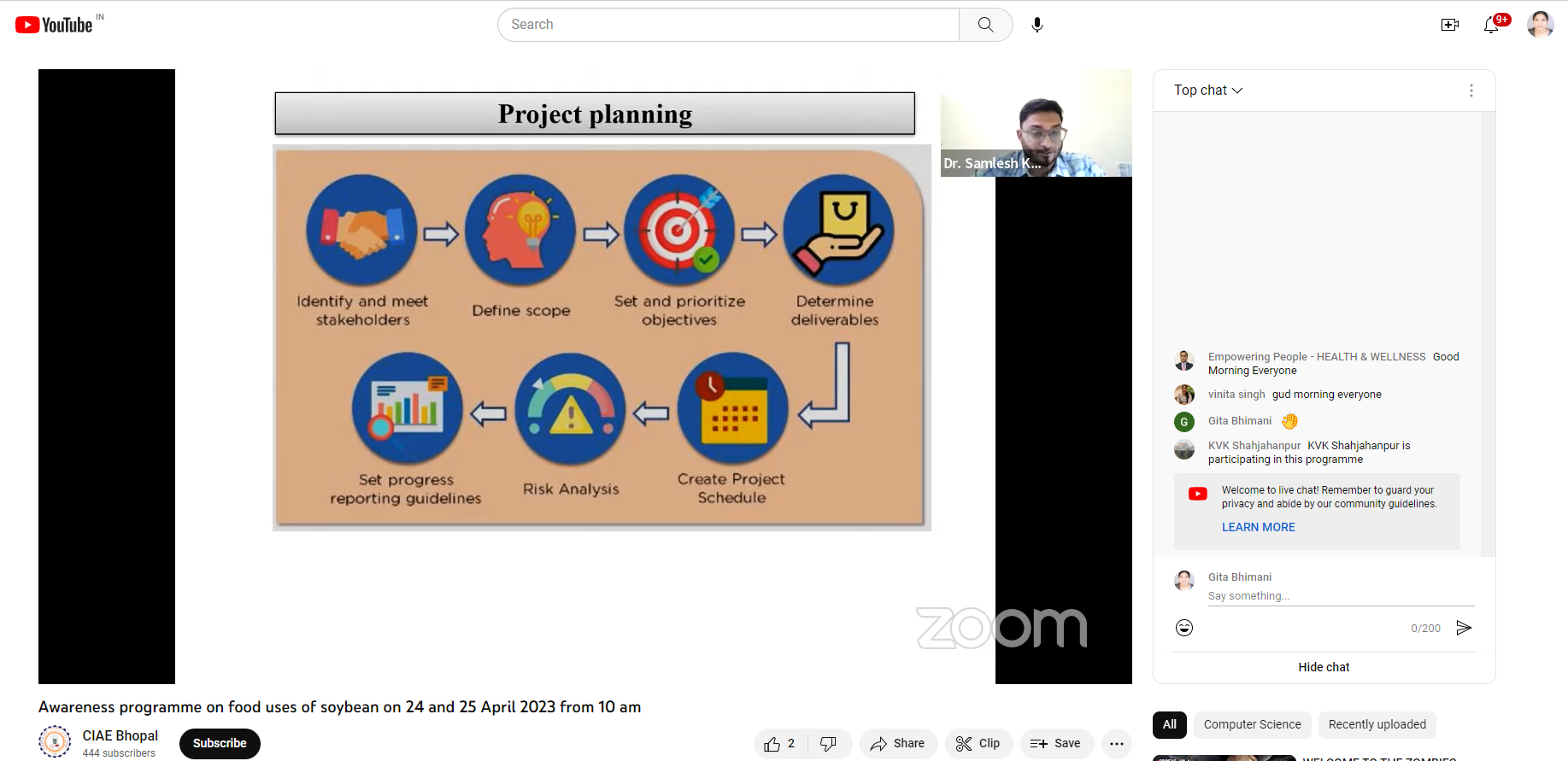1568x761 pixels.
Task: Open account avatar menu
Action: click(1540, 25)
